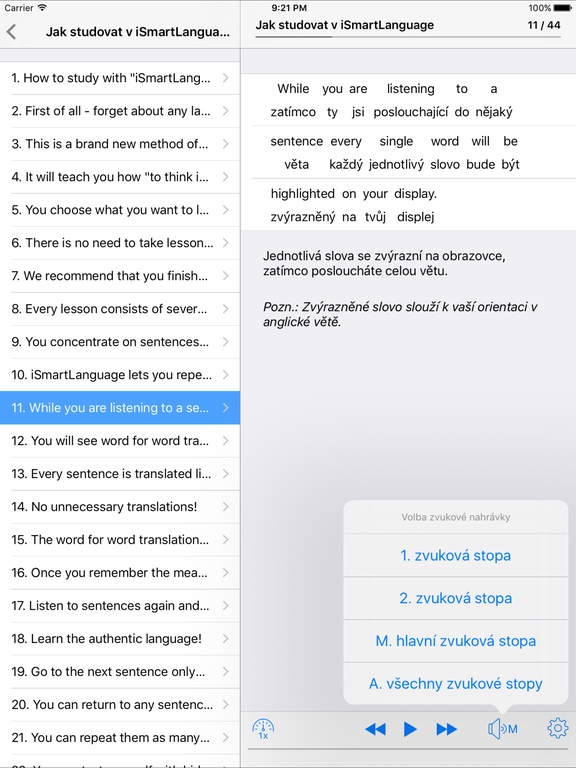Open sentence 5 "You choose what you want"

coord(120,210)
